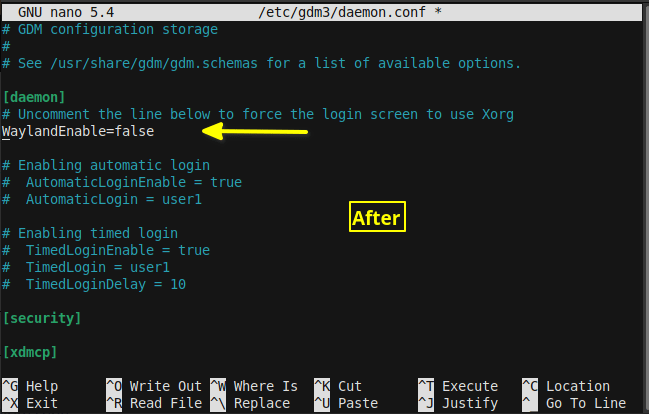Select the ^O Write Out shortcut
The height and width of the screenshot is (414, 649).
point(154,386)
